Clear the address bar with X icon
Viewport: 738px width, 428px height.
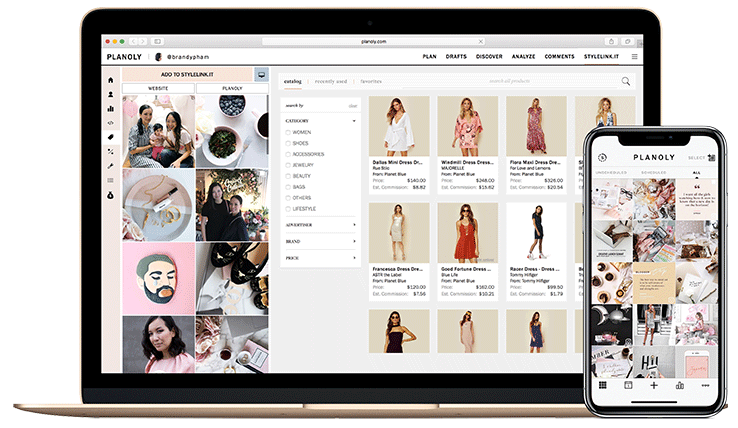click(x=481, y=41)
